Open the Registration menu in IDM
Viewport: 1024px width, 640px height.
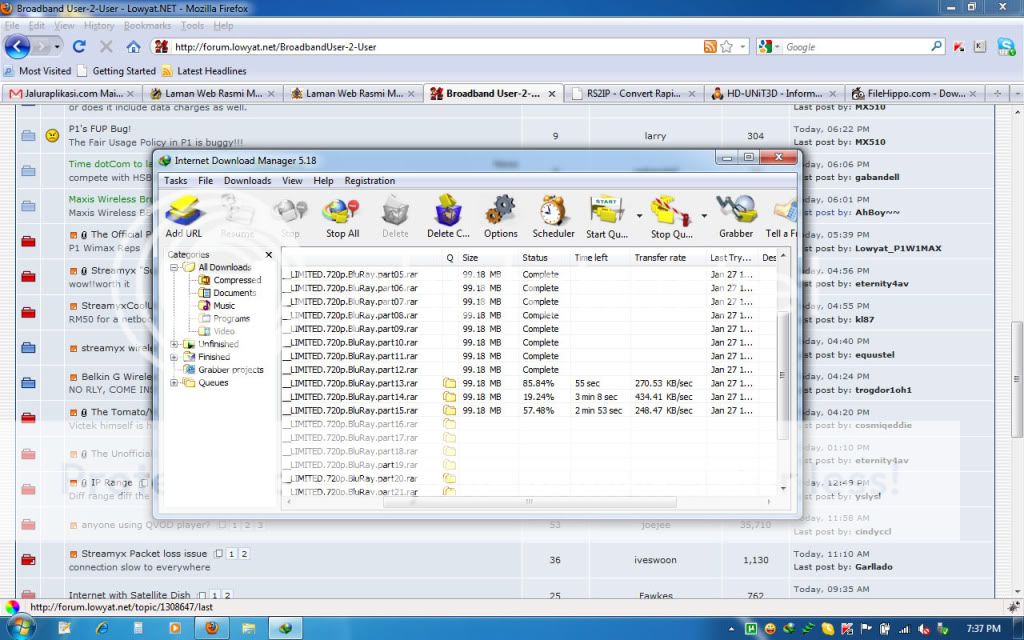point(369,181)
